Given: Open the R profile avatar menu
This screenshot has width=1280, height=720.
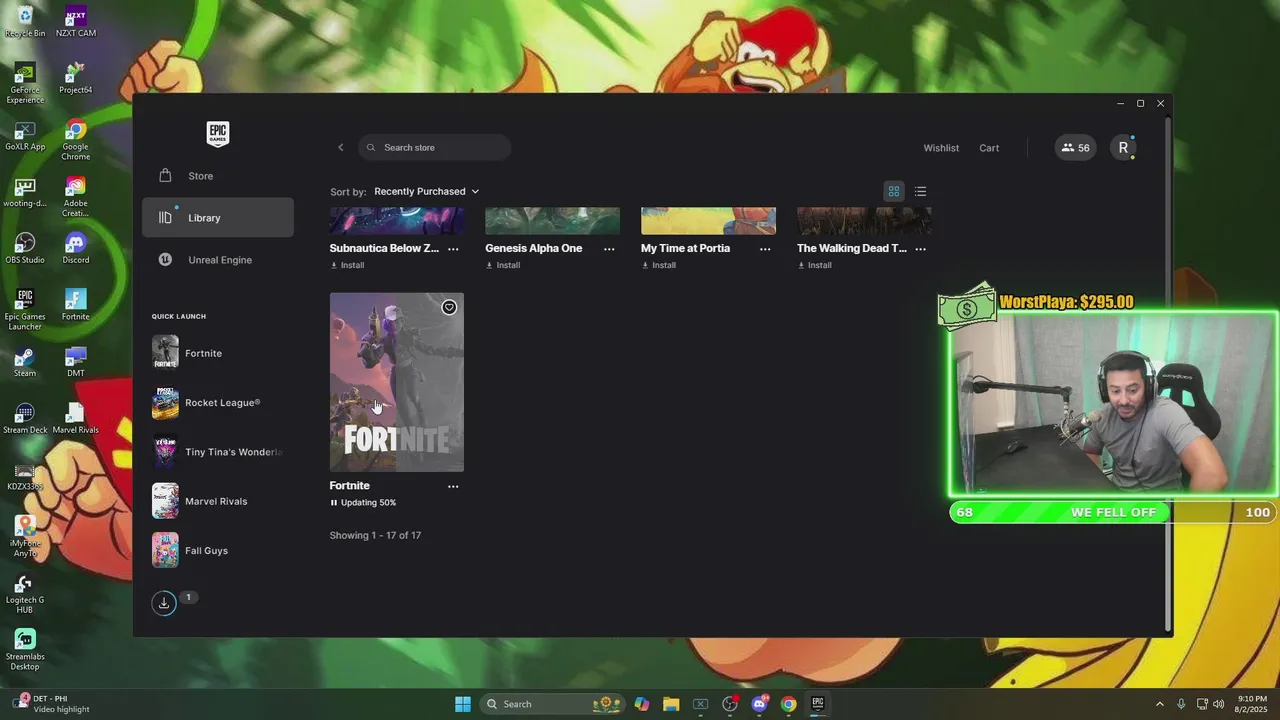Looking at the screenshot, I should click(1123, 148).
